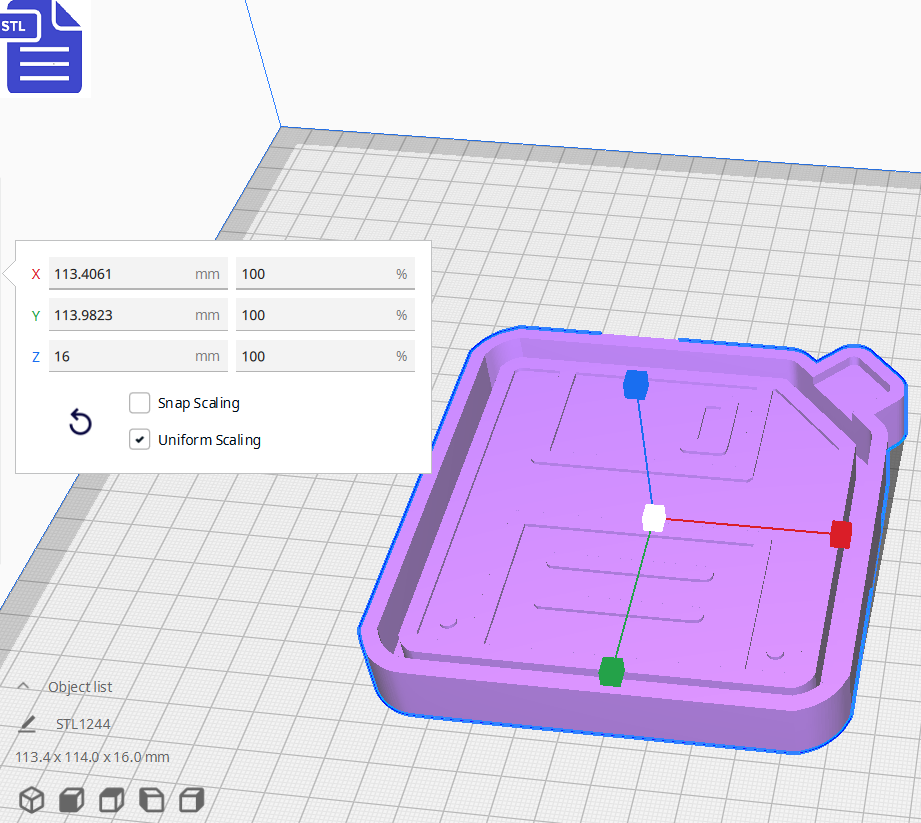Select the top view orientation icon
The width and height of the screenshot is (921, 823).
[111, 799]
